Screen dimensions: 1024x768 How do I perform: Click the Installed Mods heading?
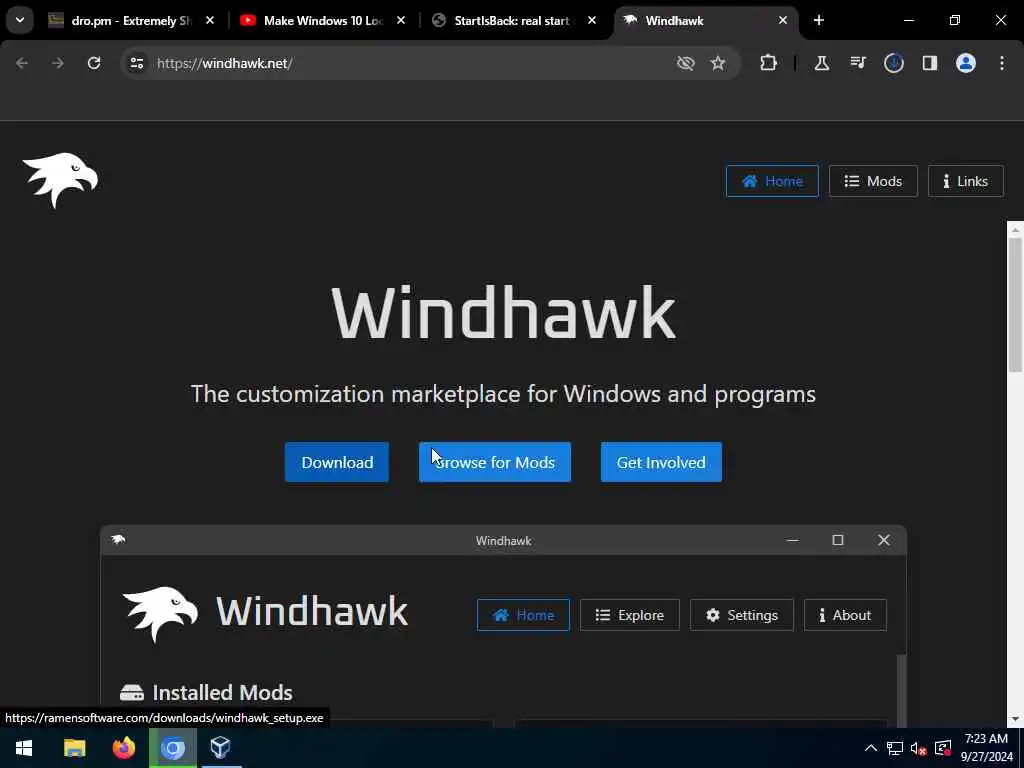point(206,692)
